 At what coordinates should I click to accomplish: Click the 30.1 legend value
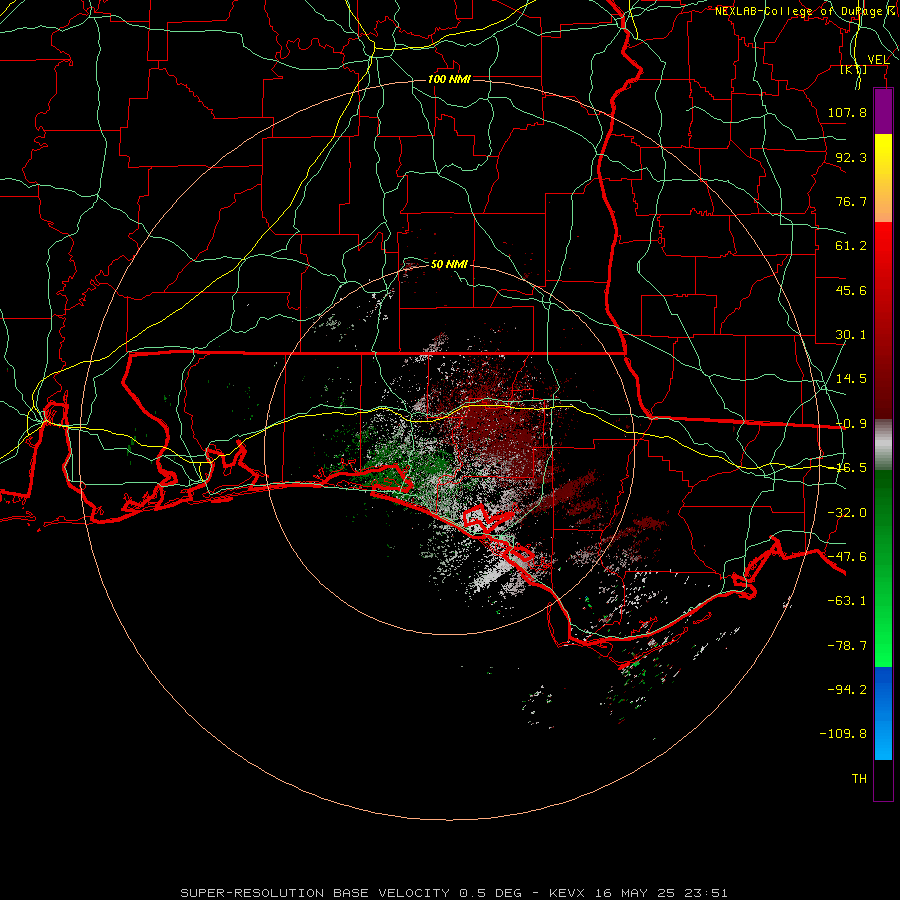pyautogui.click(x=851, y=335)
